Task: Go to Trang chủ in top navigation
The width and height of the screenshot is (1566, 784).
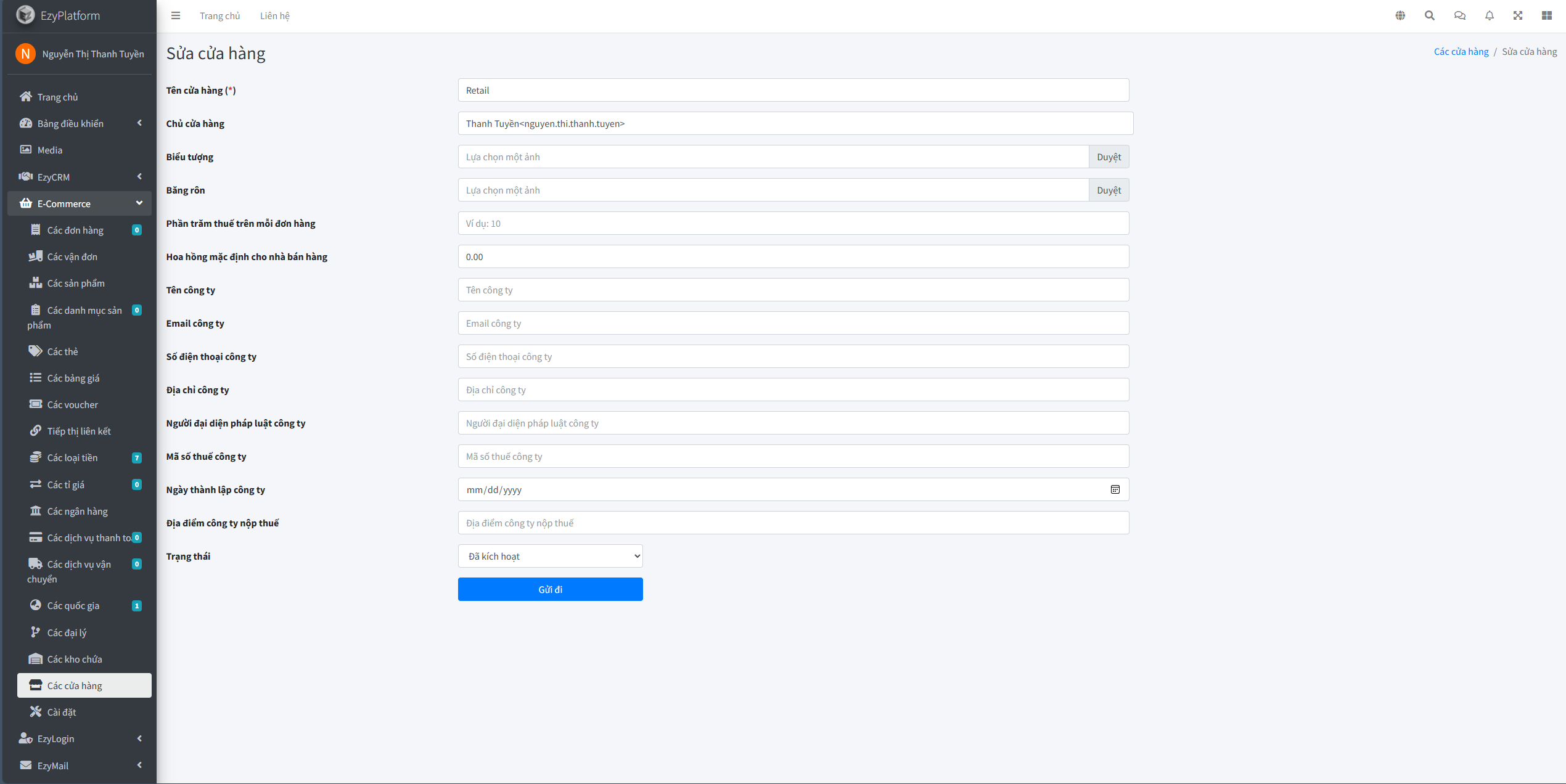Action: [x=219, y=16]
